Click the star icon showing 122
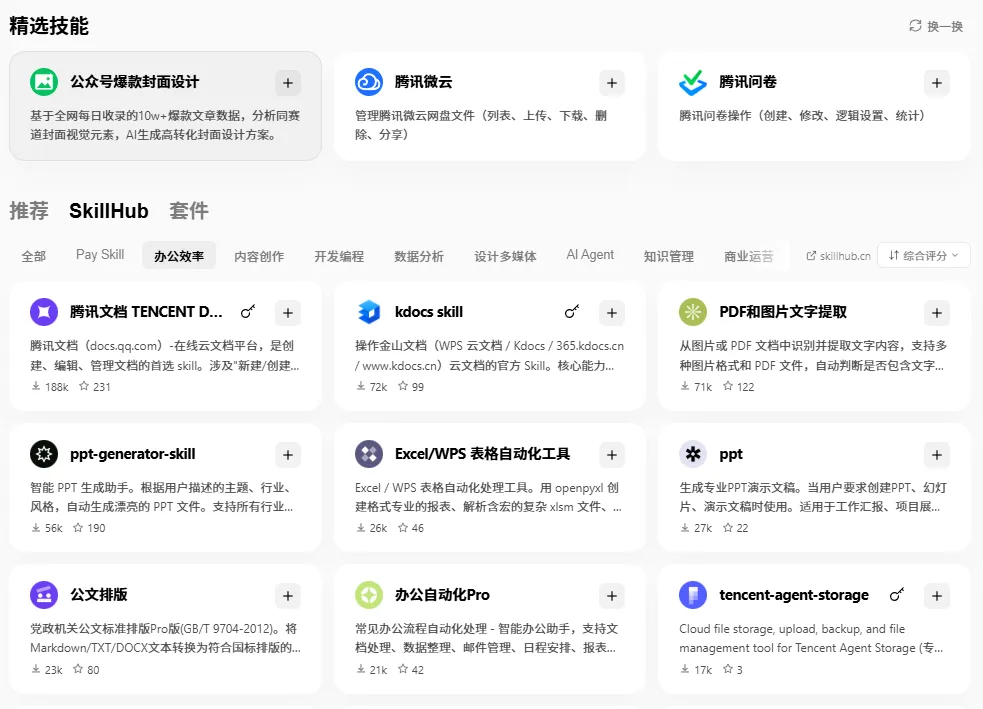 coord(728,386)
